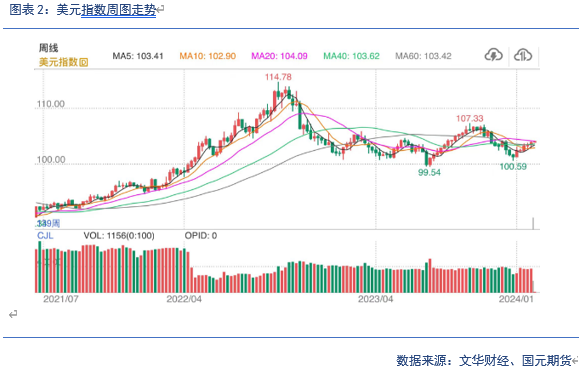The width and height of the screenshot is (580, 368).
Task: Select the 周线 period label
Action: pyautogui.click(x=48, y=48)
